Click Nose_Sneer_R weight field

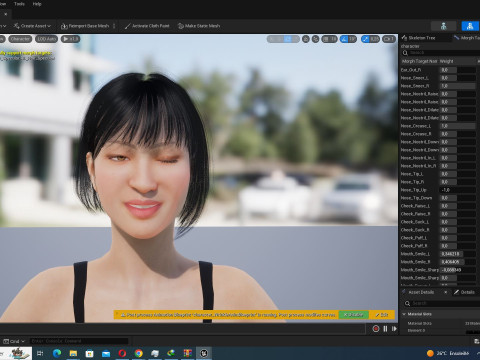click(x=458, y=86)
